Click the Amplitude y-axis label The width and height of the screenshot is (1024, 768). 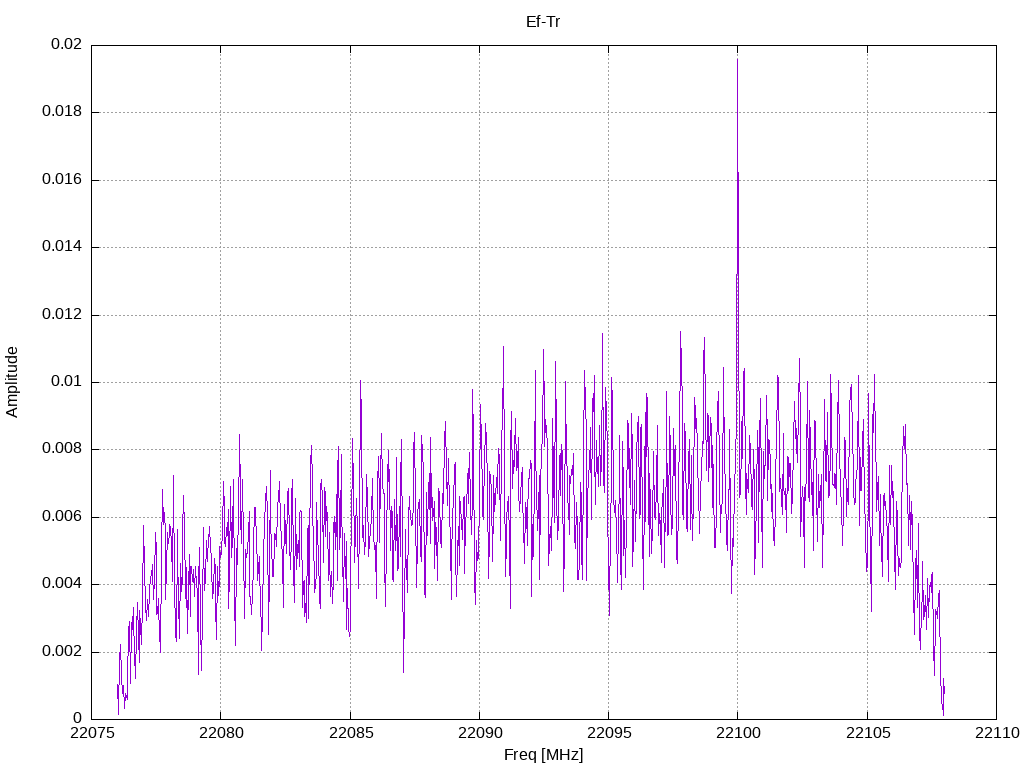[12, 382]
